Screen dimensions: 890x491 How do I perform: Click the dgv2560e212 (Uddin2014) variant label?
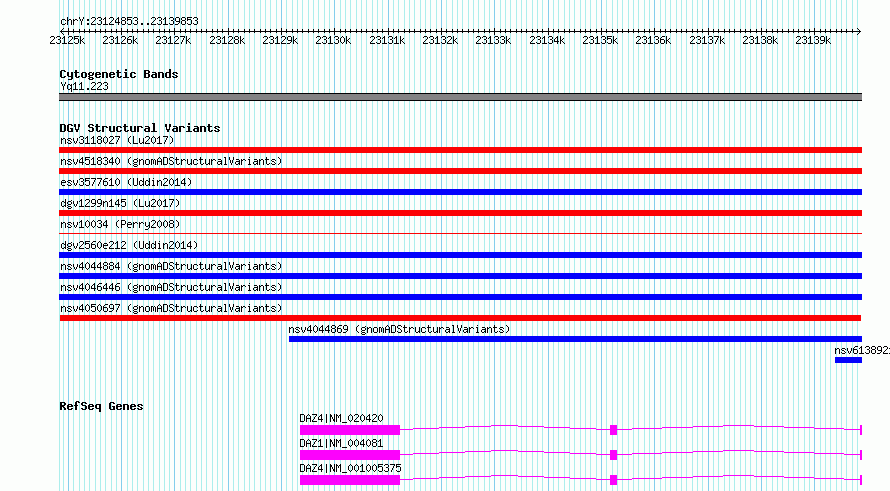[129, 245]
